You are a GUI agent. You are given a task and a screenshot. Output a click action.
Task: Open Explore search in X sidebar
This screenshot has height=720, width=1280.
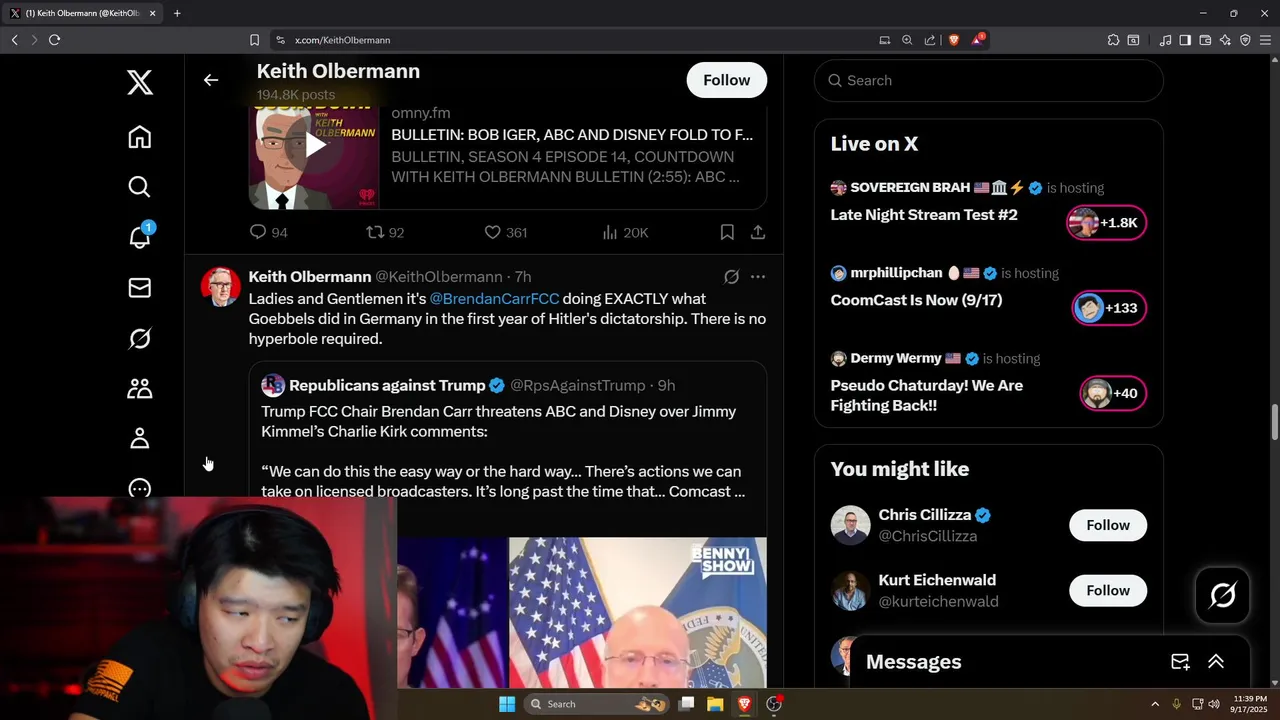point(140,187)
